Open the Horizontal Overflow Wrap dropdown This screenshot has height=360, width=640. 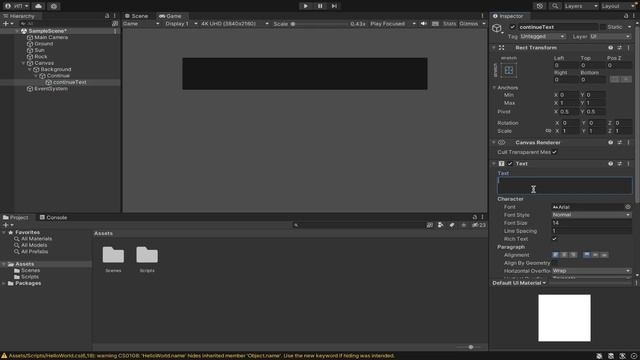591,271
